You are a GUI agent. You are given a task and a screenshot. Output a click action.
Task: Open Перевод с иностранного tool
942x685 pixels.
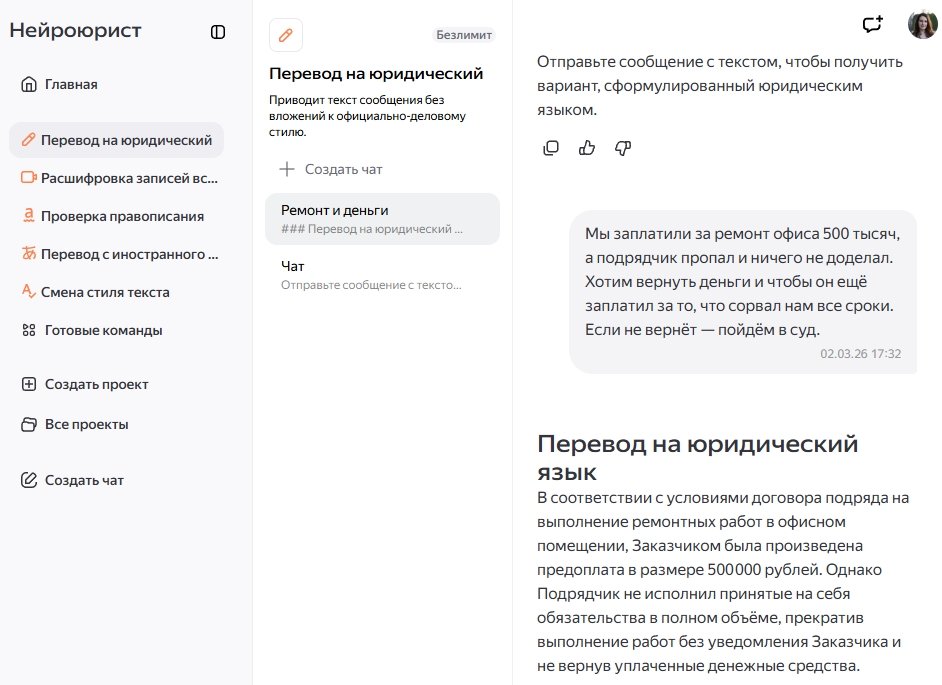tap(118, 254)
